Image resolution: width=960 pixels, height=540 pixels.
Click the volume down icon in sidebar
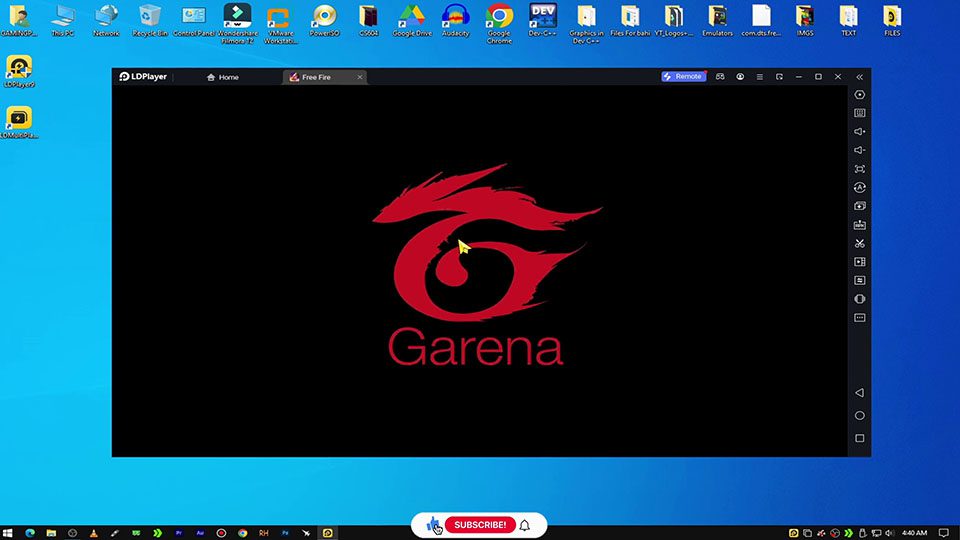coord(860,150)
